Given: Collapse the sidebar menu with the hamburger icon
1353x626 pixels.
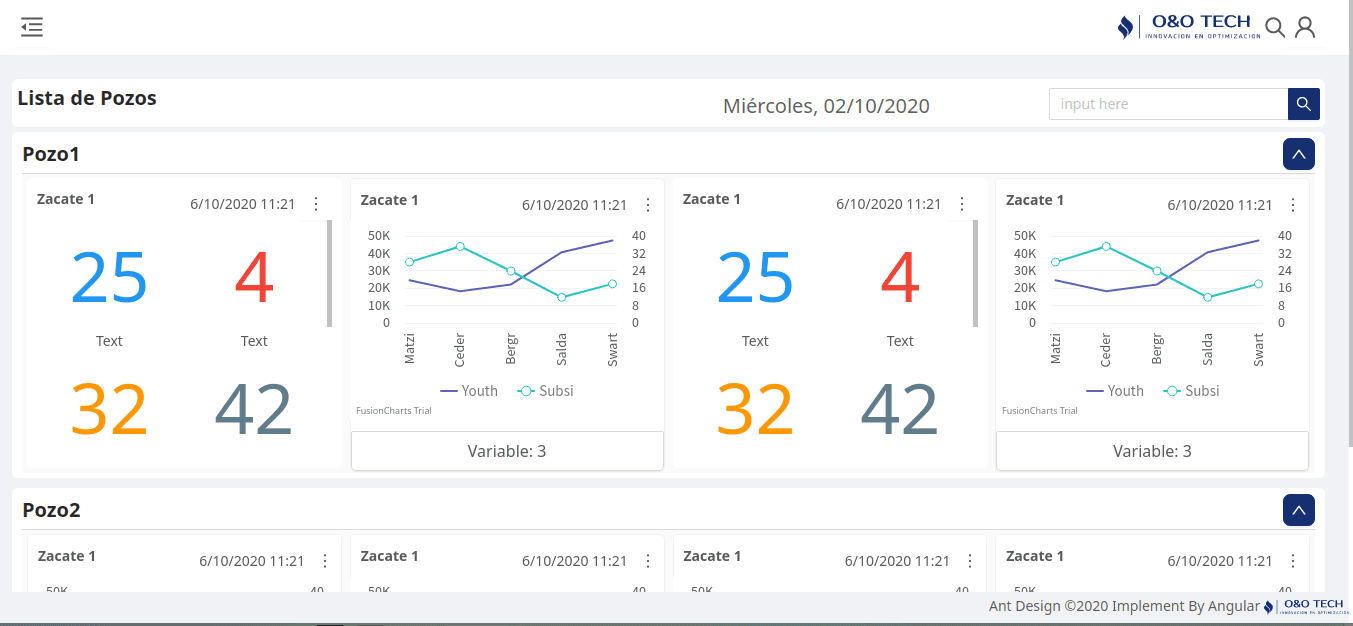Looking at the screenshot, I should coord(32,28).
